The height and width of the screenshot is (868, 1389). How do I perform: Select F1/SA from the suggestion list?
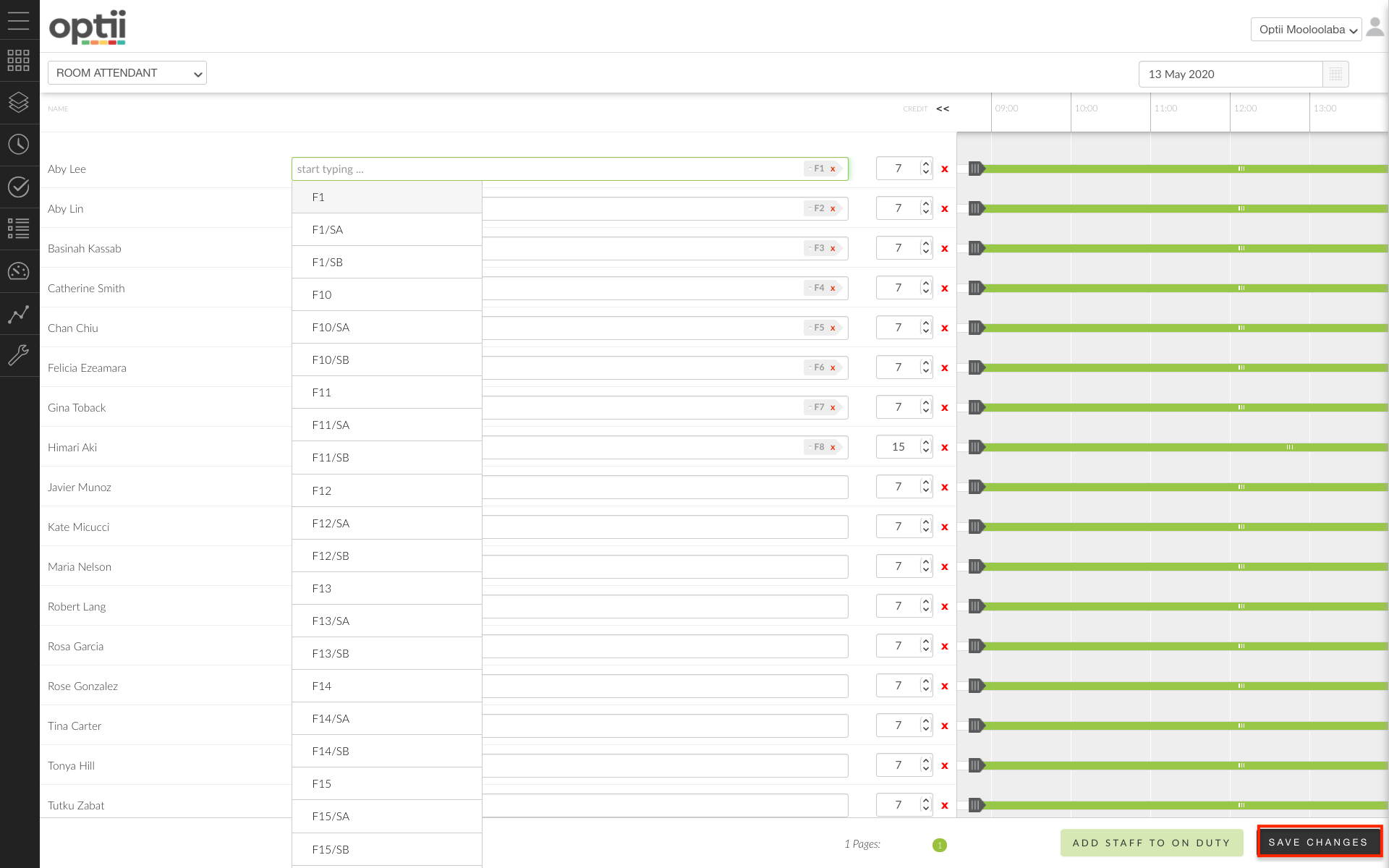coord(387,230)
